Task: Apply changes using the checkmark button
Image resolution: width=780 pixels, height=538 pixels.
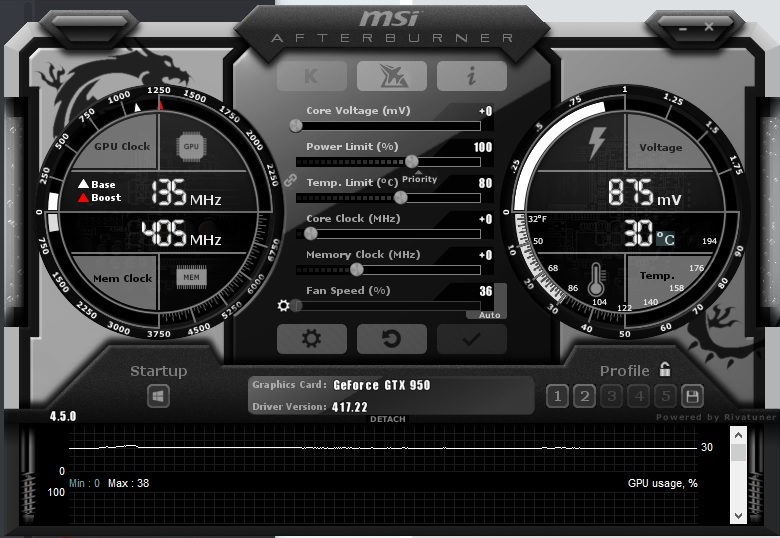Action: pyautogui.click(x=471, y=339)
